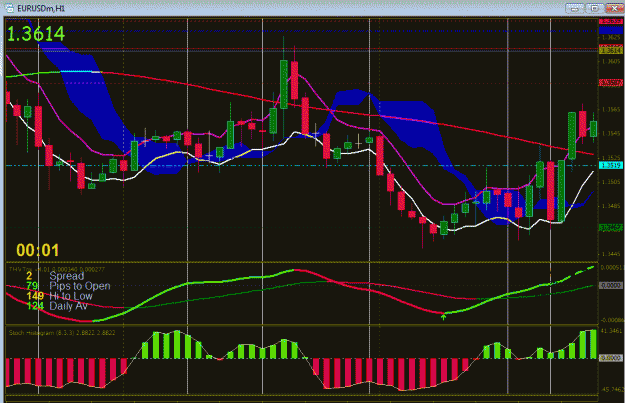Click 1.3605 on the price axis

point(611,61)
